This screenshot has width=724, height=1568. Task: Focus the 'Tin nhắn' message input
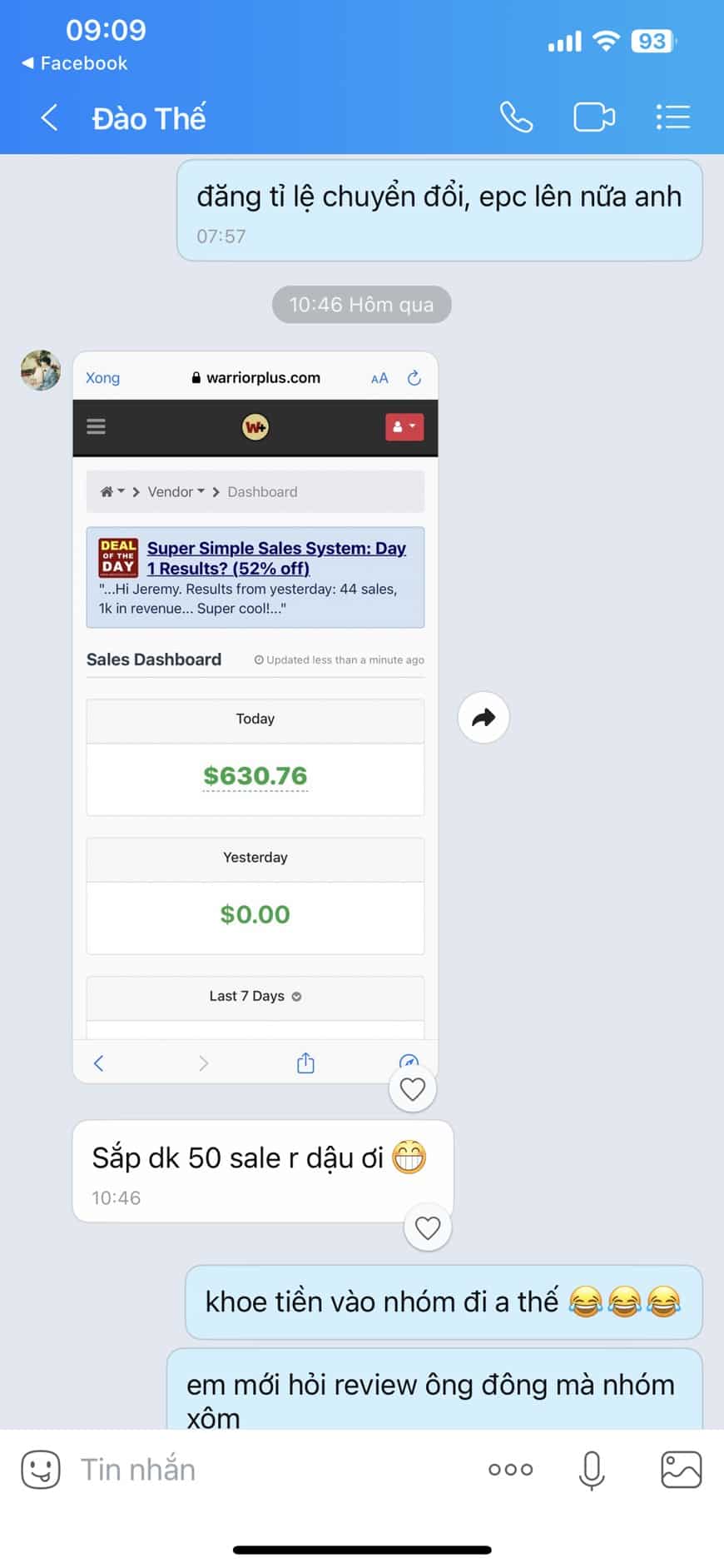coord(275,1470)
